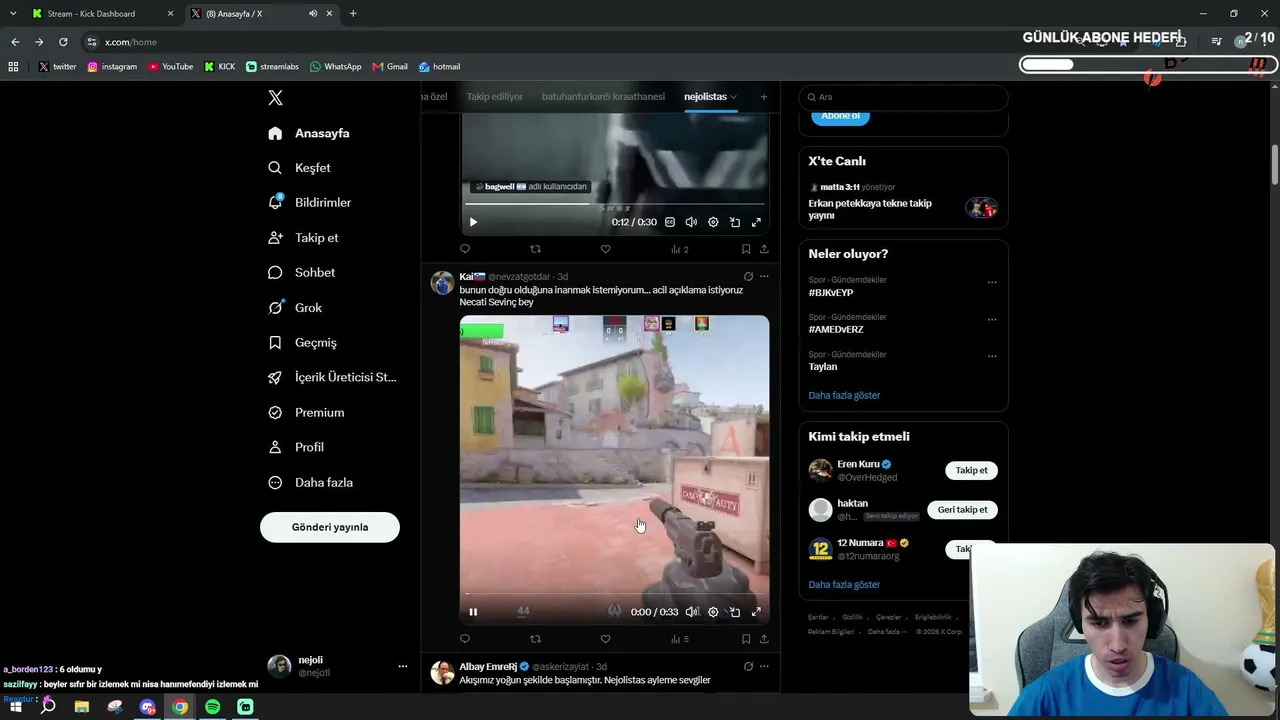Enter fullscreen on the 0:33 video
Viewport: 1280px width, 720px height.
click(x=756, y=612)
